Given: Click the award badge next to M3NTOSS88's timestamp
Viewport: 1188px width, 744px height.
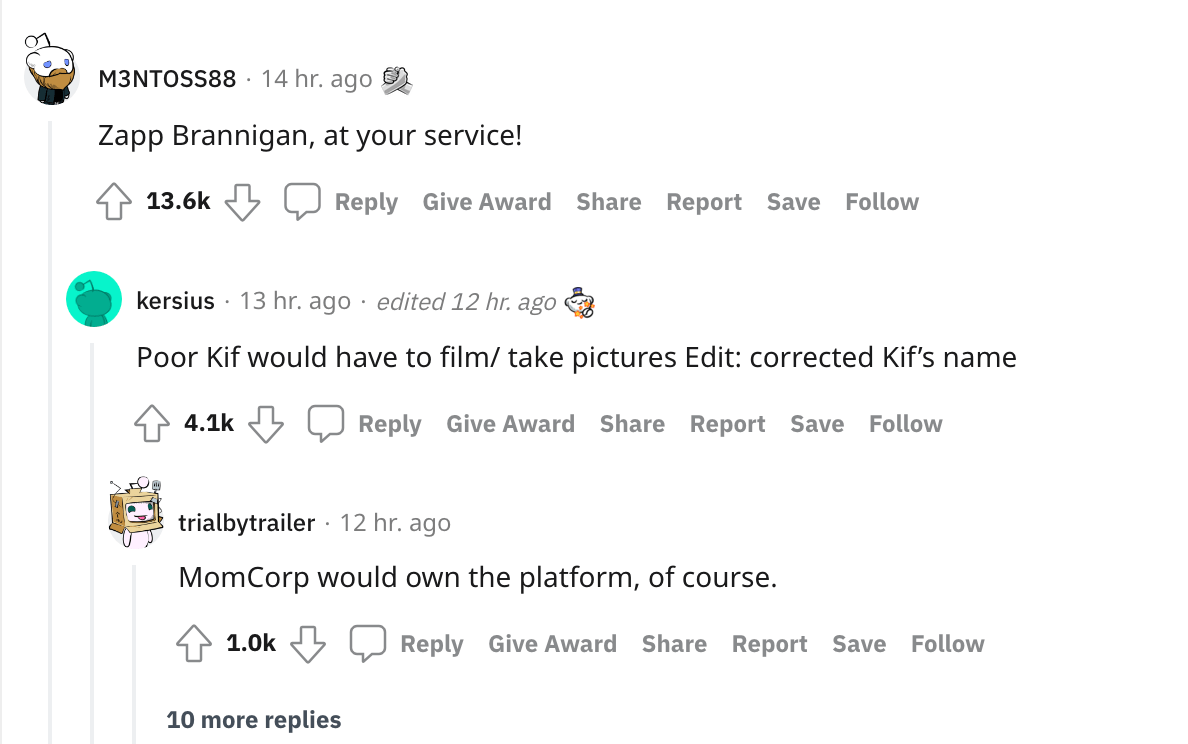Looking at the screenshot, I should point(398,79).
